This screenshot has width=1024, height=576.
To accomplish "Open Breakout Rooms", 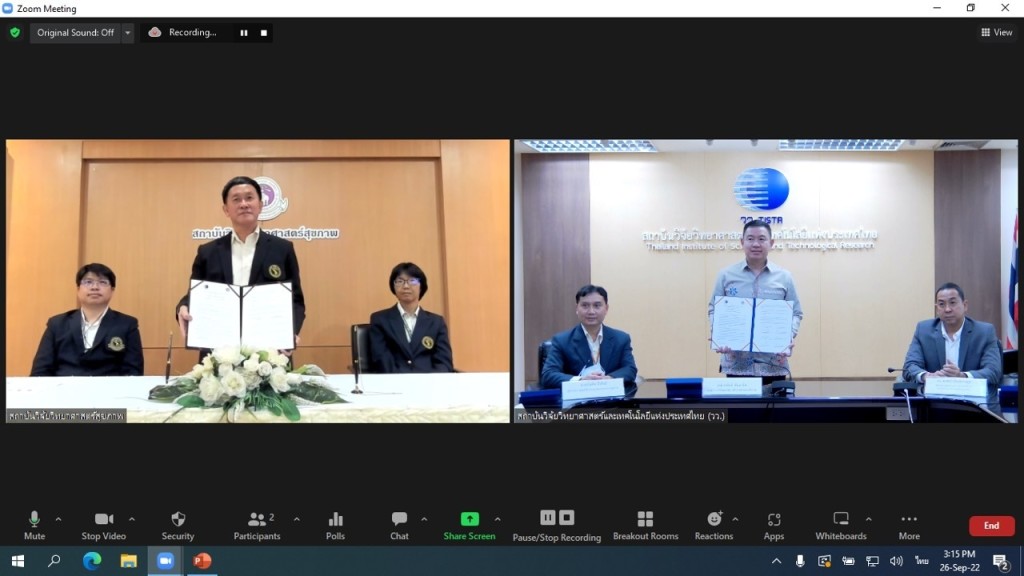I will [645, 520].
